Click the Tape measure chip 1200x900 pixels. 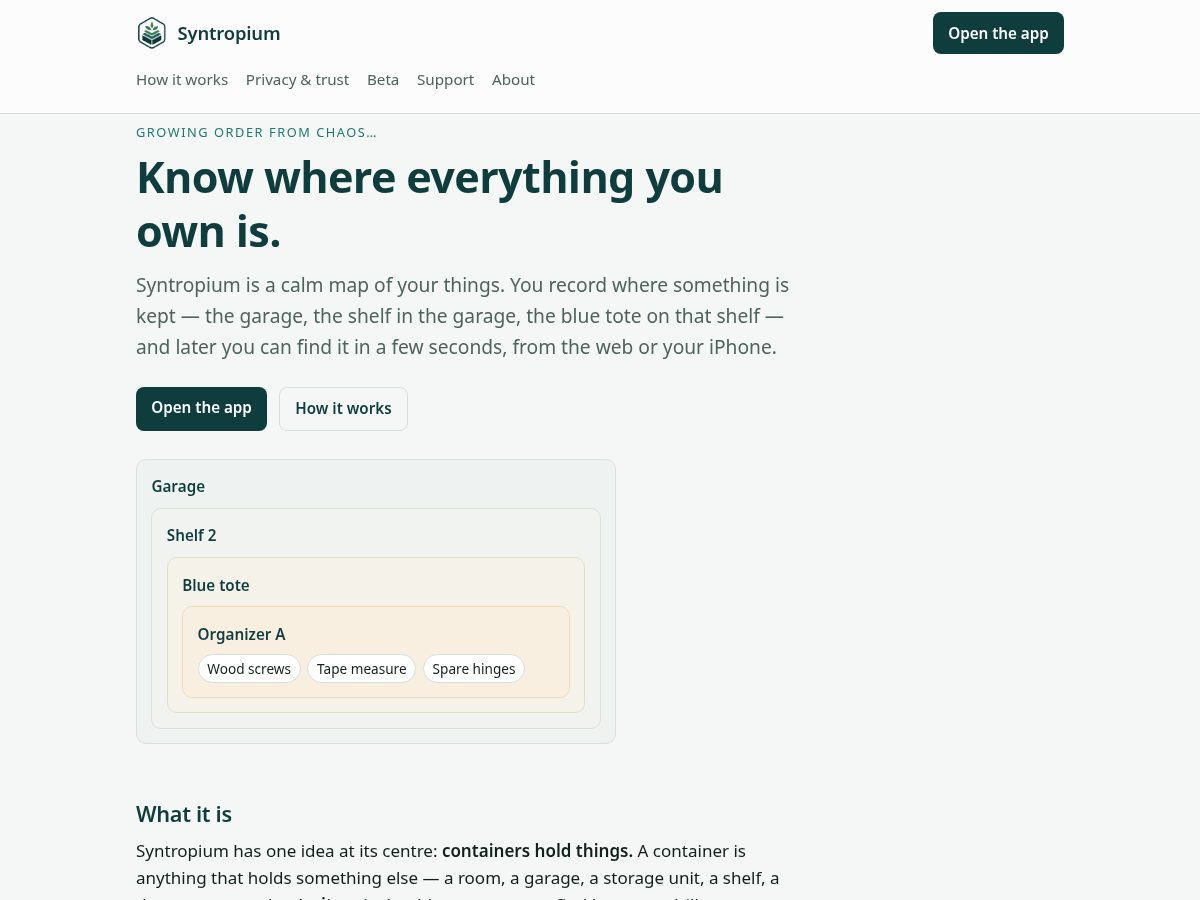tap(362, 669)
